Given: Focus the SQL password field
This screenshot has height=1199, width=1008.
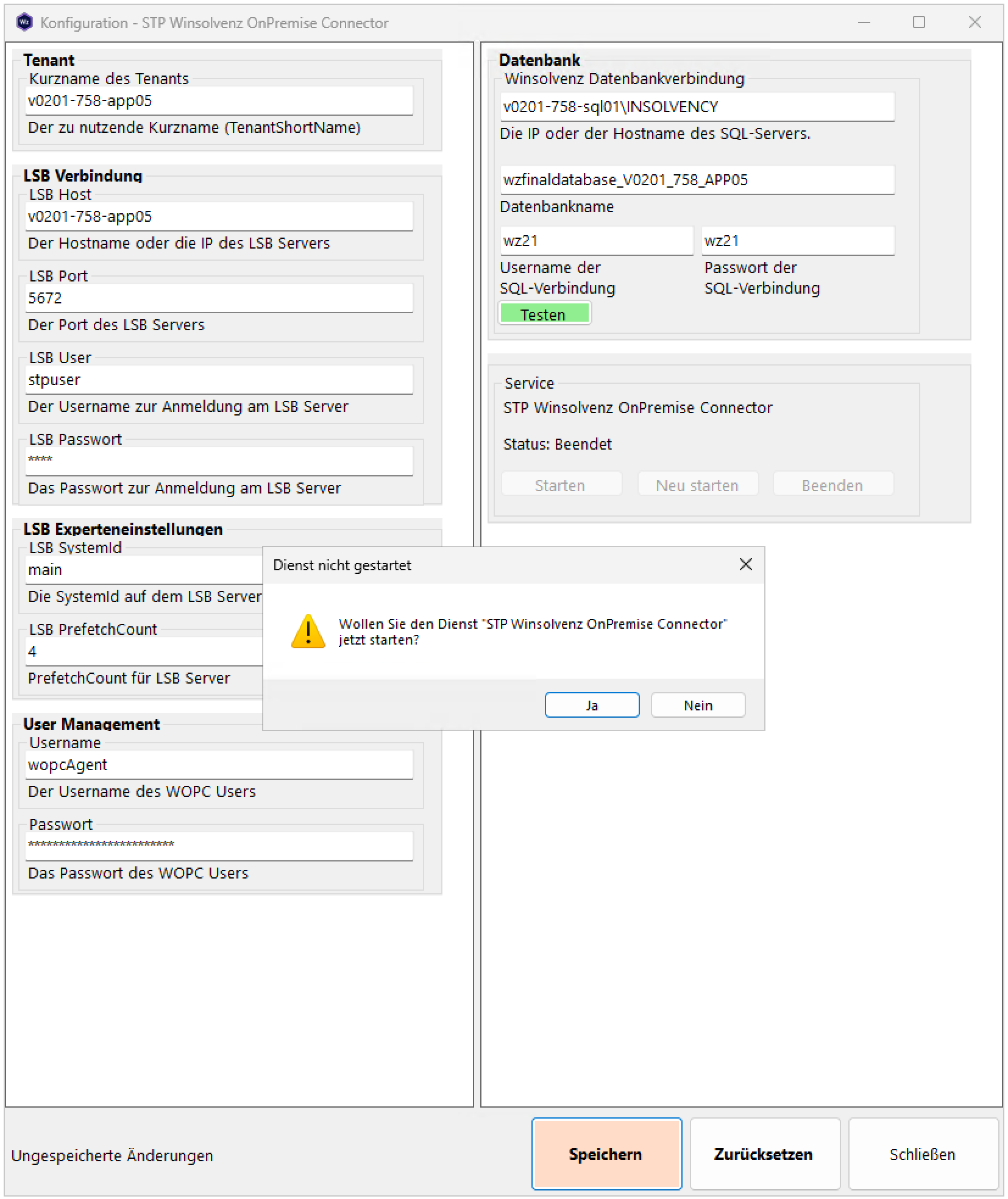Looking at the screenshot, I should 798,241.
